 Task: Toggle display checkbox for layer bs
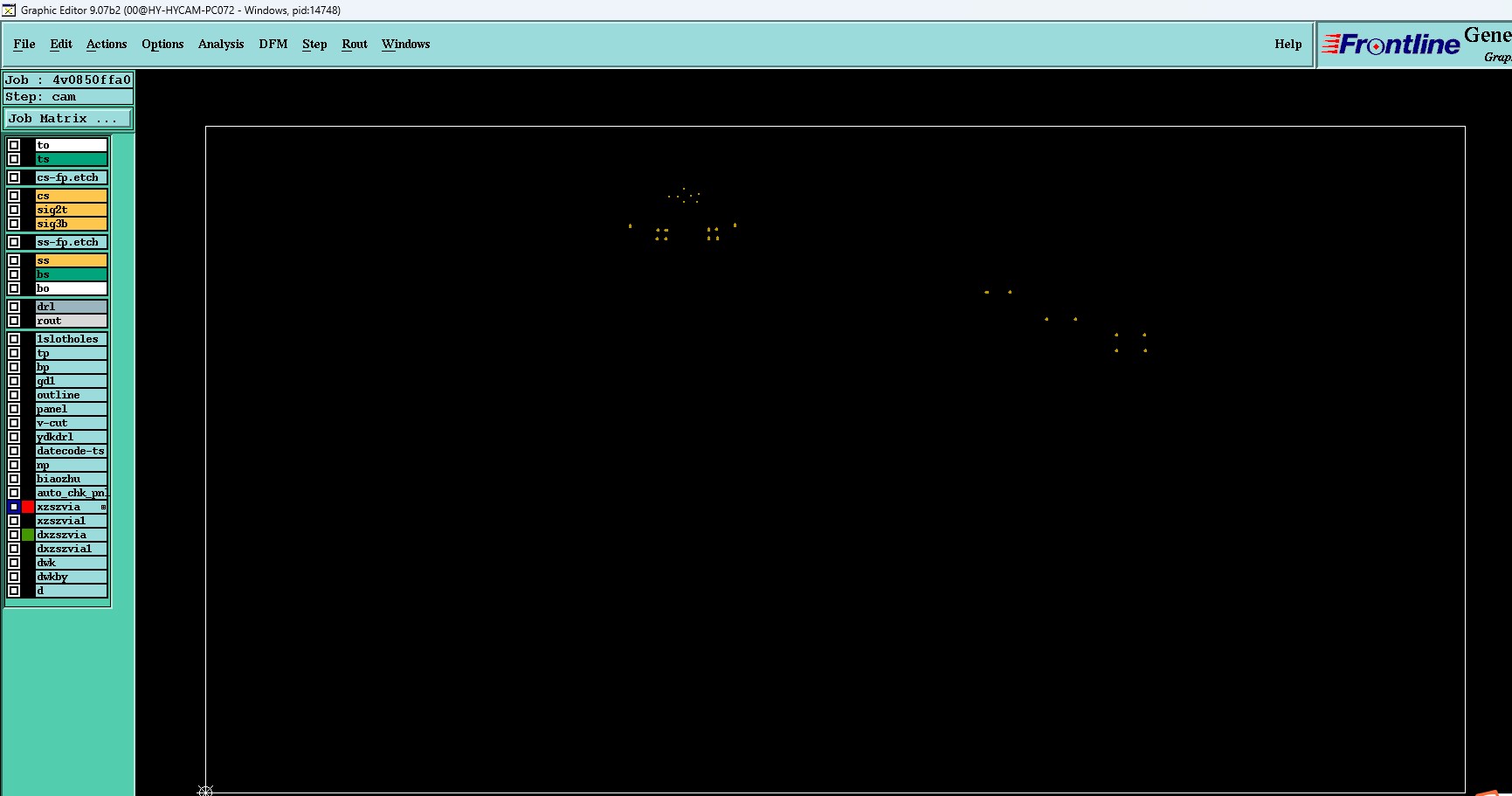[14, 274]
